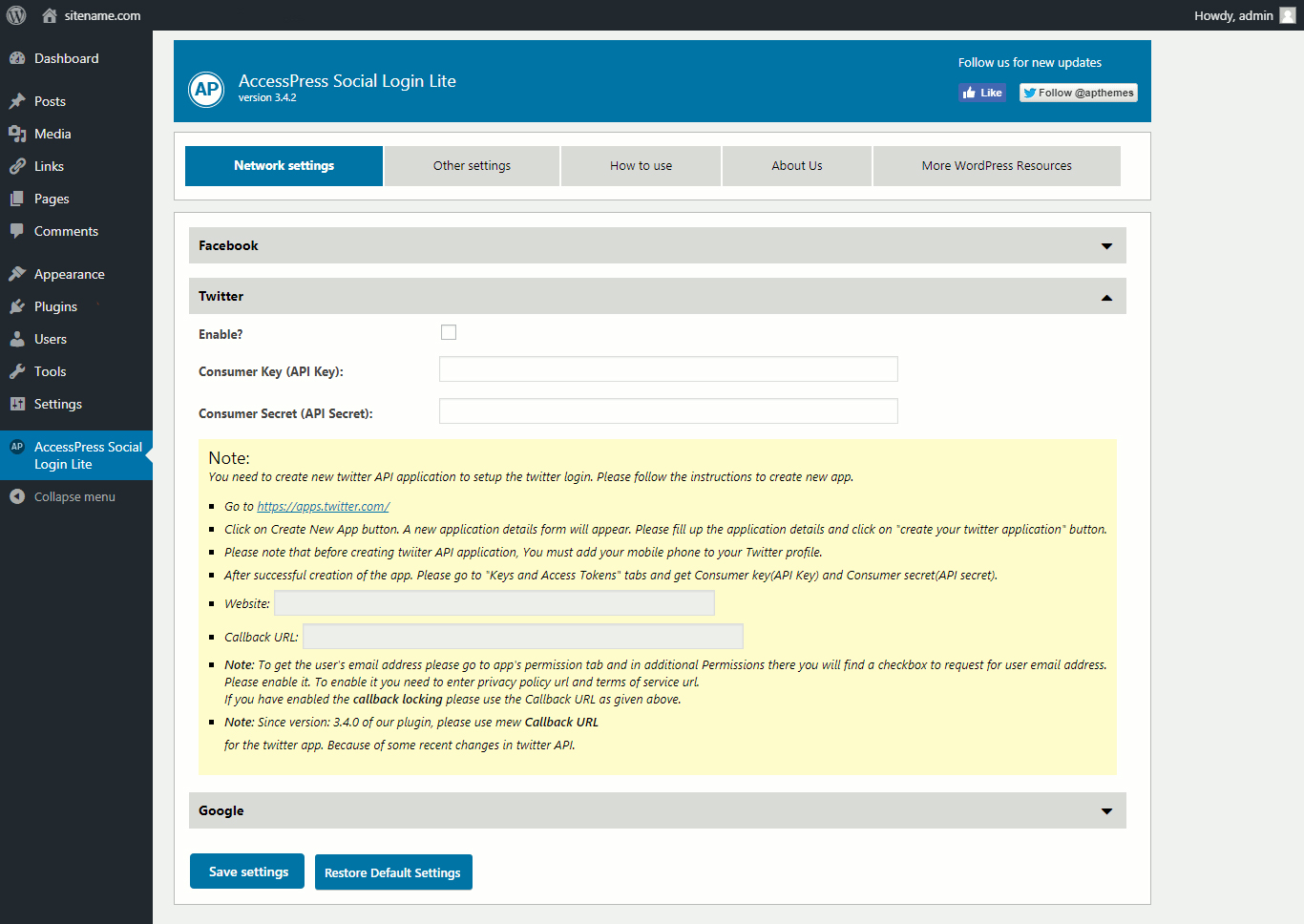Viewport: 1304px width, 924px height.
Task: Click the Plugins plug icon
Action: coord(17,306)
